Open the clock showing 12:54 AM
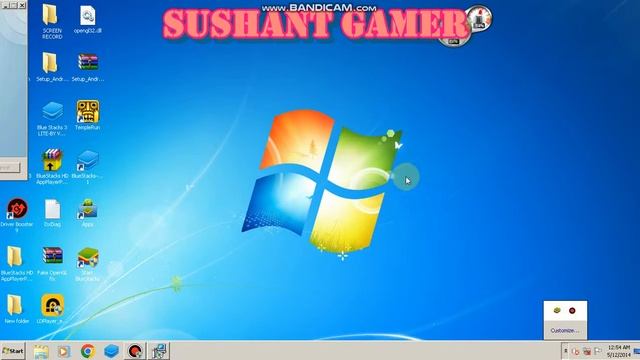 pos(619,351)
